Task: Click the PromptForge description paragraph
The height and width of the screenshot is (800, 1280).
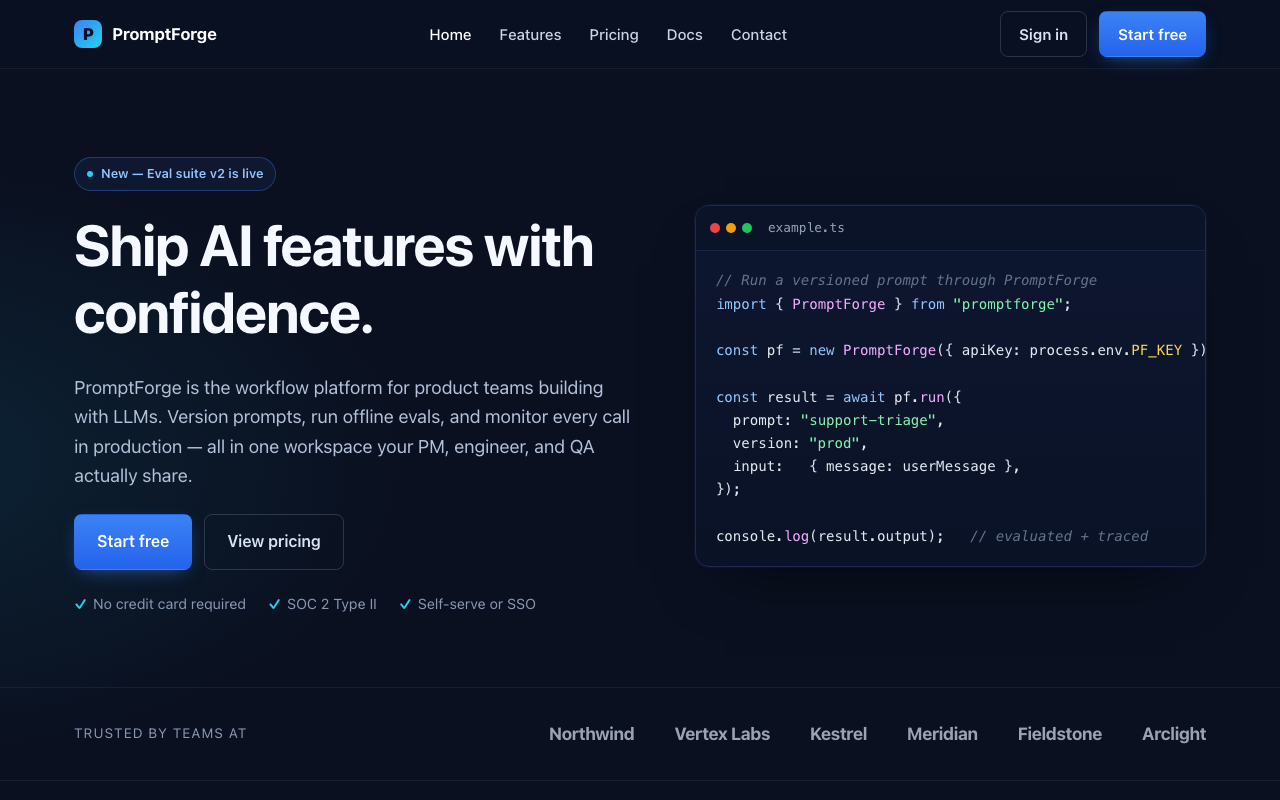Action: 352,432
